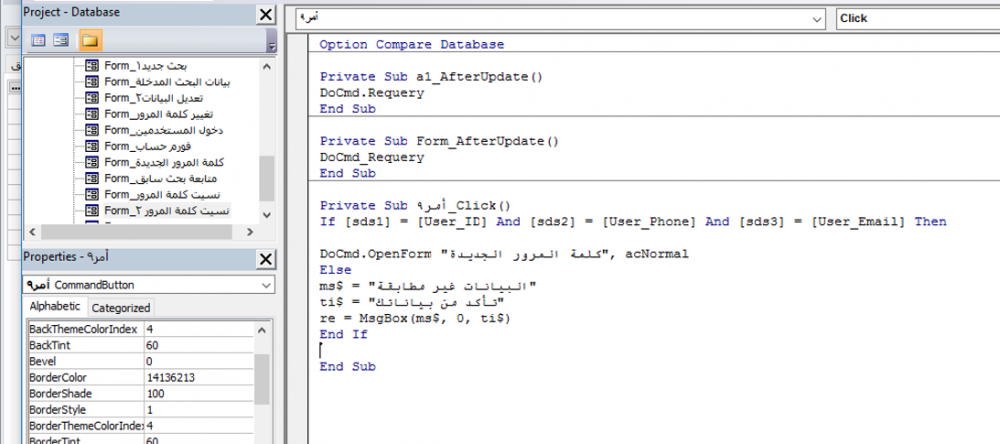Click the ti$ assignment line
Image resolution: width=1000 pixels, height=444 pixels.
click(412, 302)
